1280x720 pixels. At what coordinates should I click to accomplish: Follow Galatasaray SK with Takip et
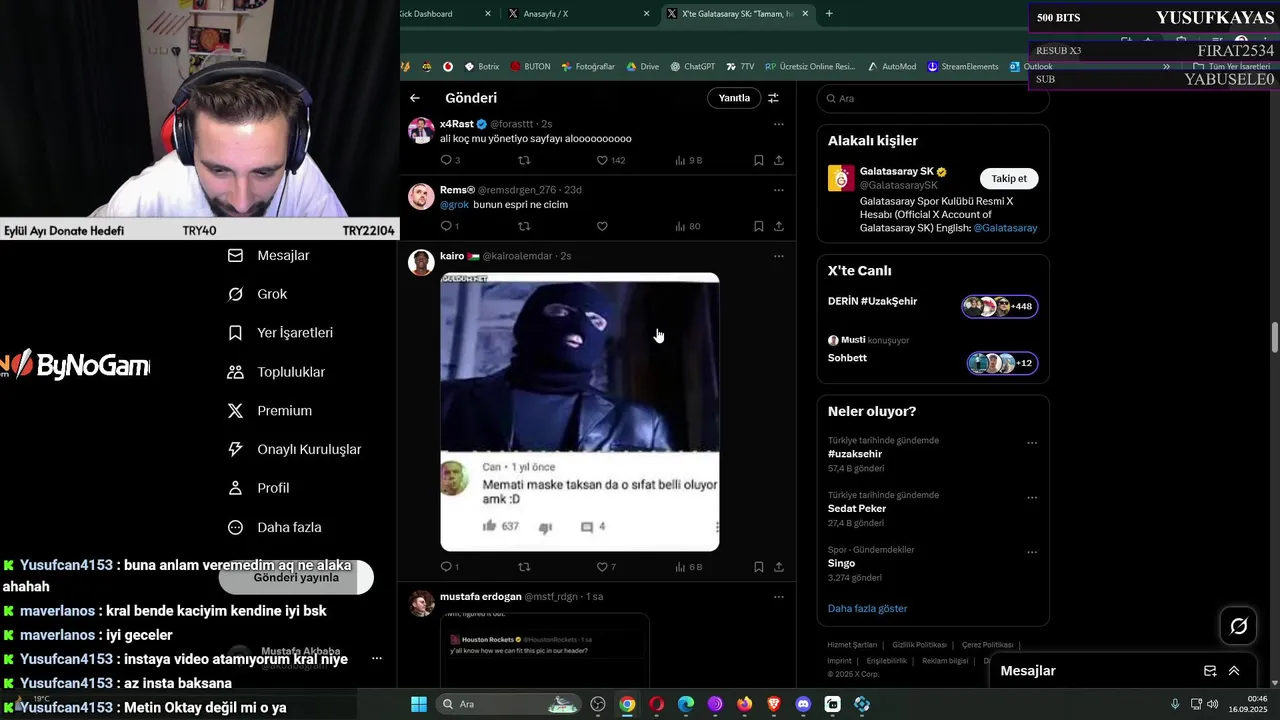point(1009,179)
